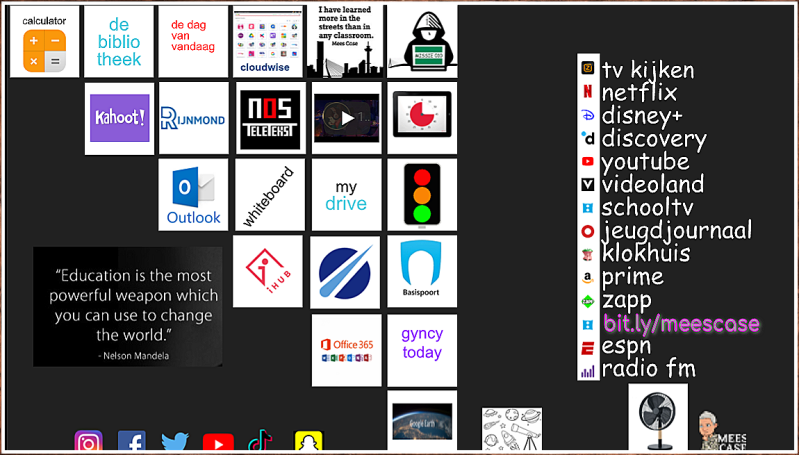The width and height of the screenshot is (799, 455).
Task: Click the zapp link
Action: [x=626, y=301]
